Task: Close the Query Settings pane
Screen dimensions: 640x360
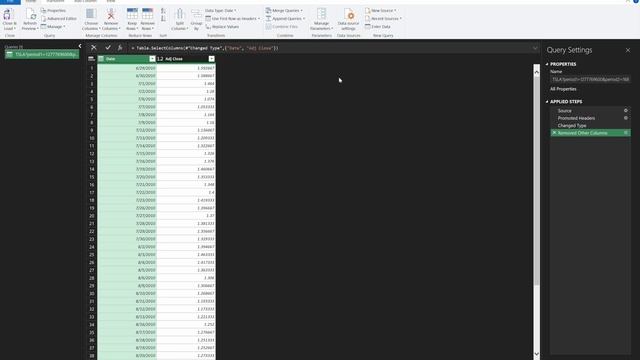Action: pyautogui.click(x=628, y=50)
